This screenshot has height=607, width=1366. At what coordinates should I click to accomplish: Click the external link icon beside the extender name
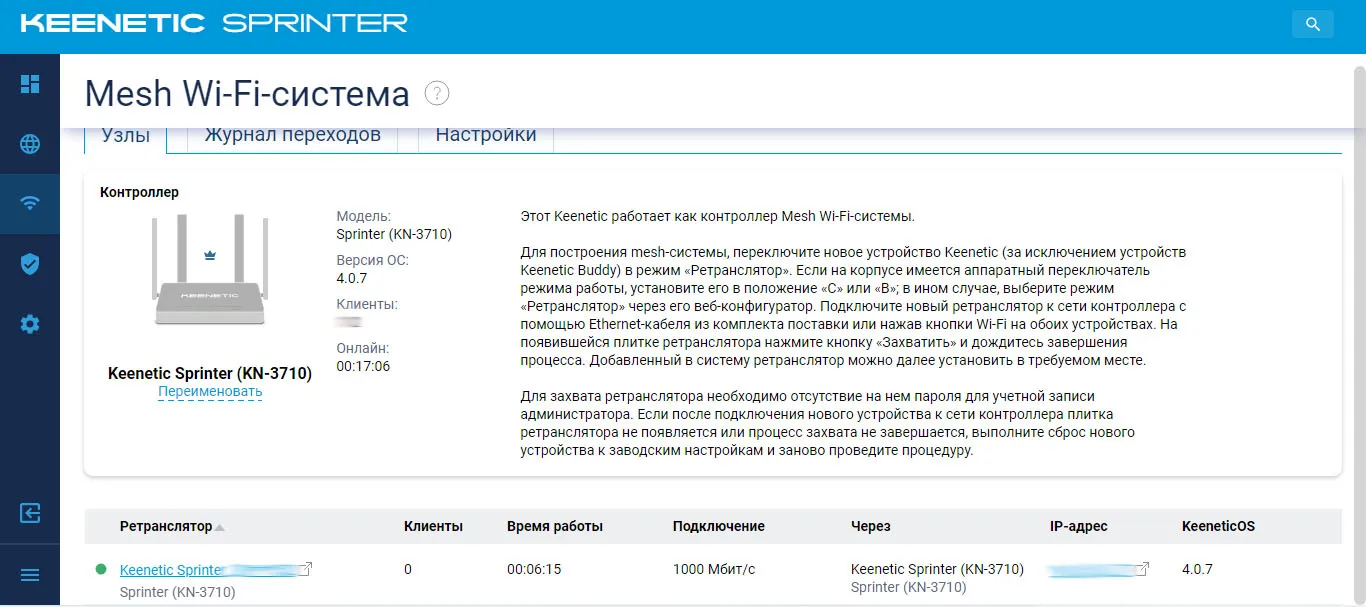pos(306,569)
